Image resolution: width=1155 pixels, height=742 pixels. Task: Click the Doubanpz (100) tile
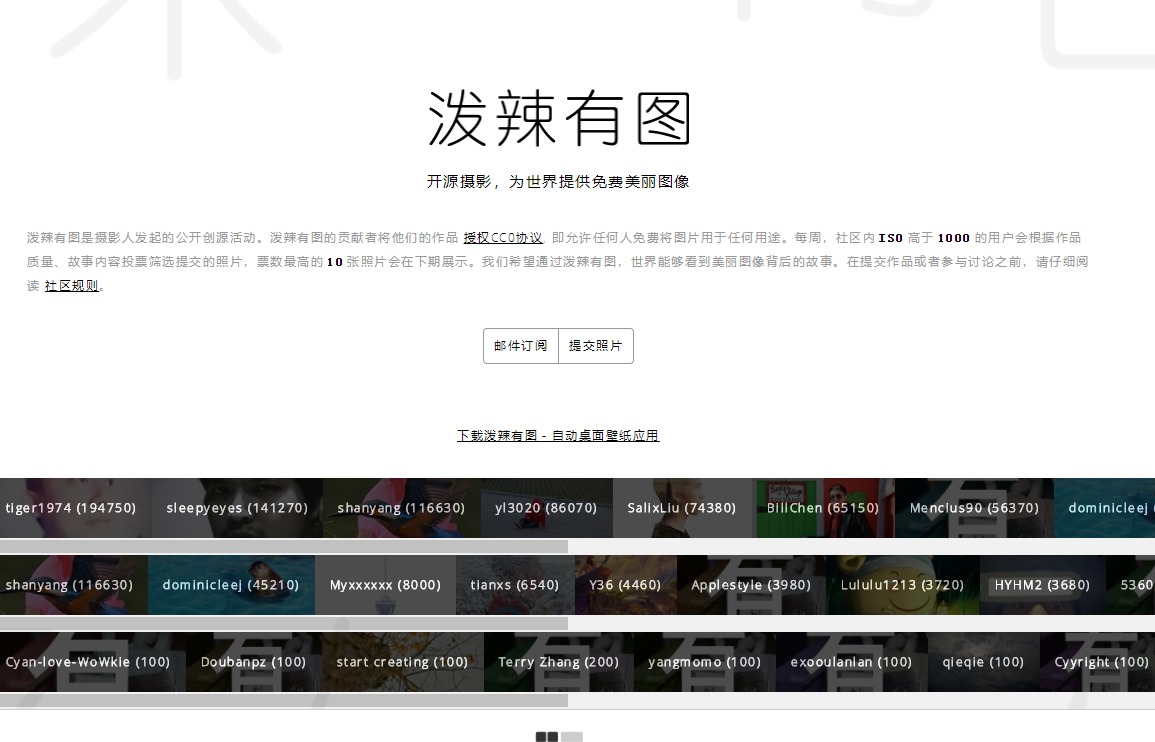coord(254,662)
